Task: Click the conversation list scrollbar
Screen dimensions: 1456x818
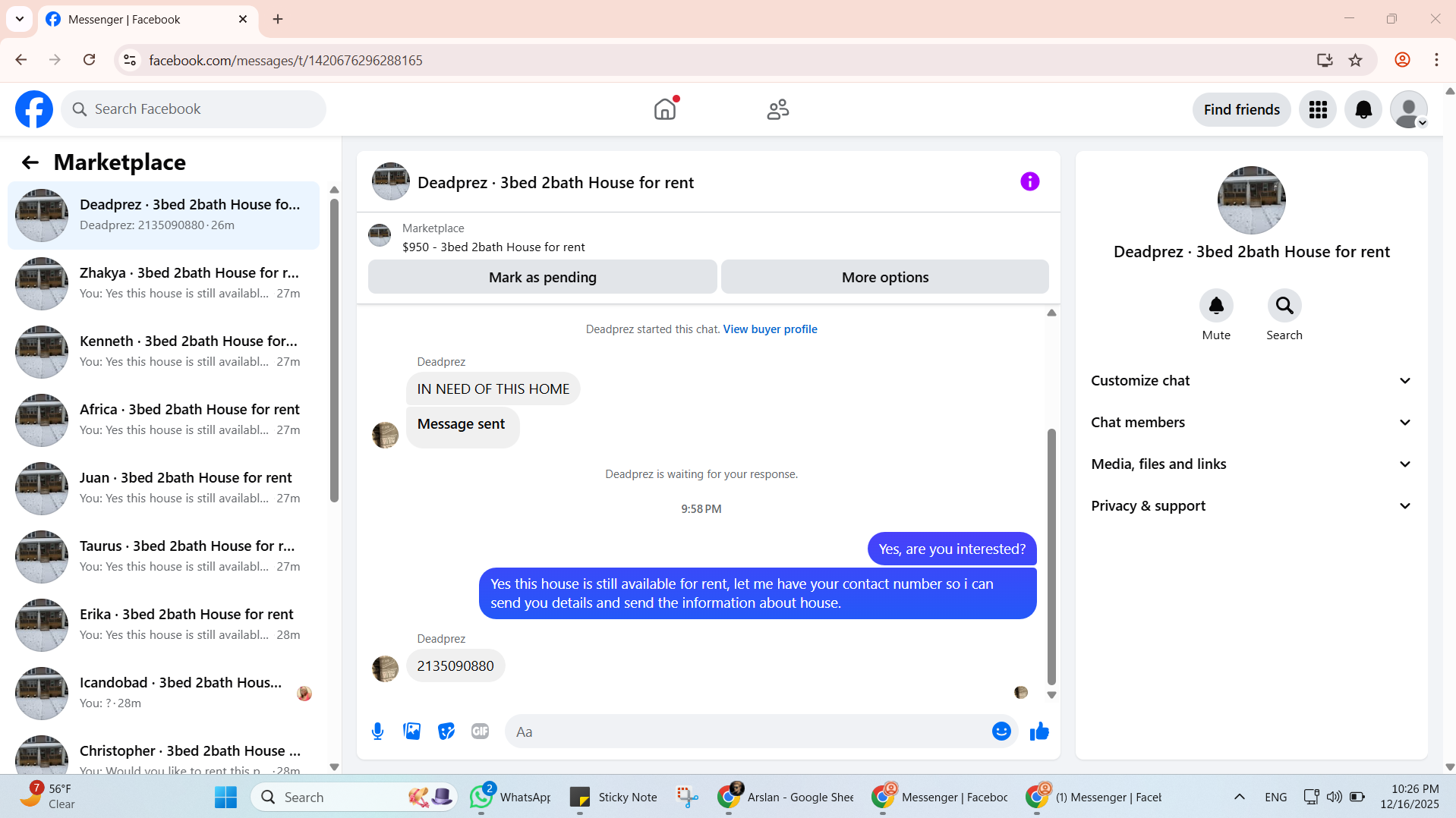Action: 334,349
